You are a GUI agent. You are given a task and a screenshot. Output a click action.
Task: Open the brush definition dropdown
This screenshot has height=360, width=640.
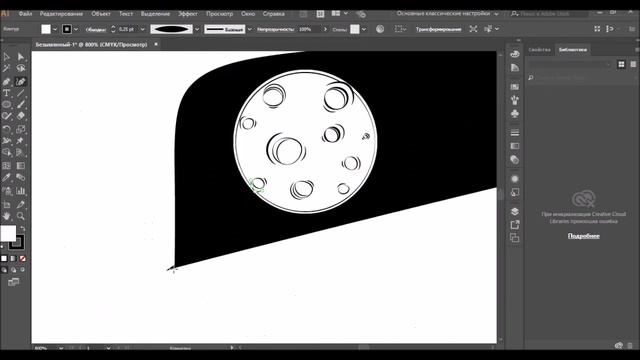250,29
